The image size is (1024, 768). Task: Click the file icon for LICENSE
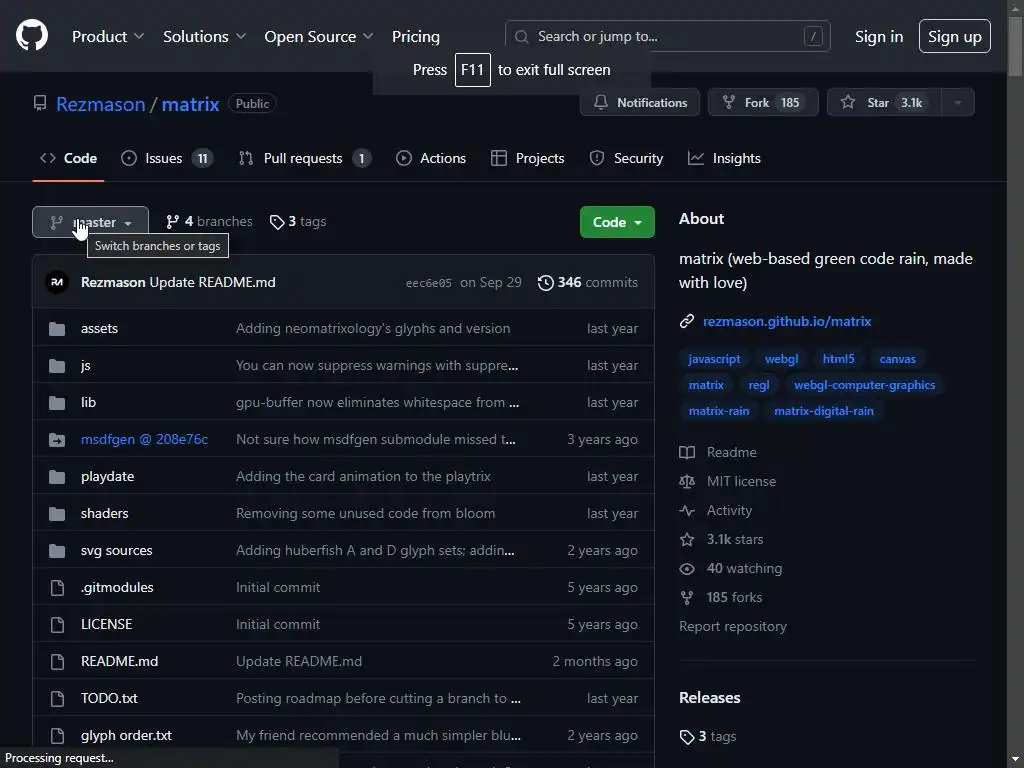pos(57,625)
